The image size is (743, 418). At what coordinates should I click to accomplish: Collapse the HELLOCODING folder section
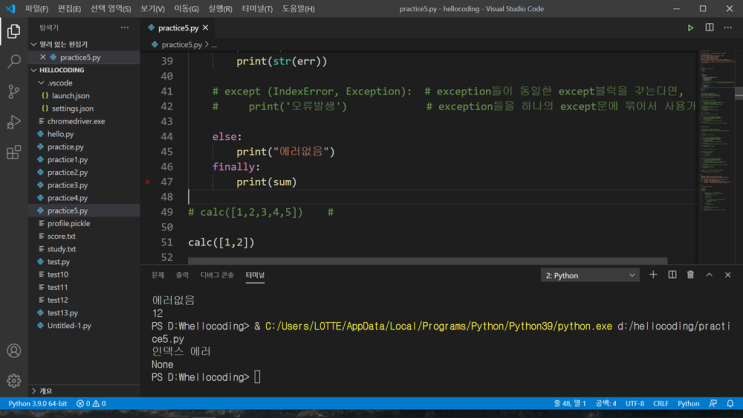[x=34, y=70]
